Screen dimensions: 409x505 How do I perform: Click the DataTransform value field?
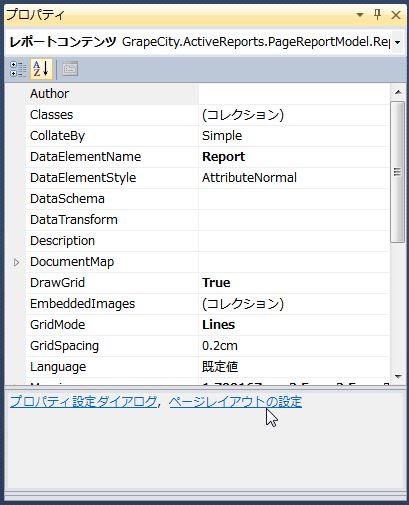[294, 220]
